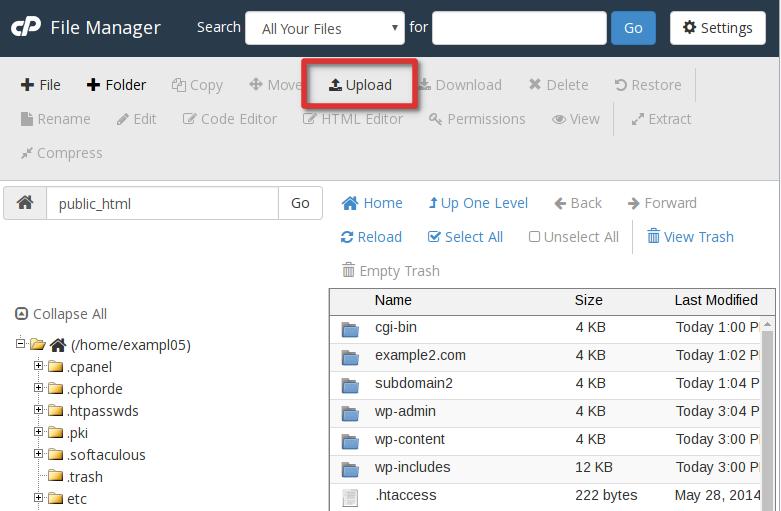Viewport: 781px width, 511px height.
Task: Expand the etc folder node
Action: click(39, 498)
